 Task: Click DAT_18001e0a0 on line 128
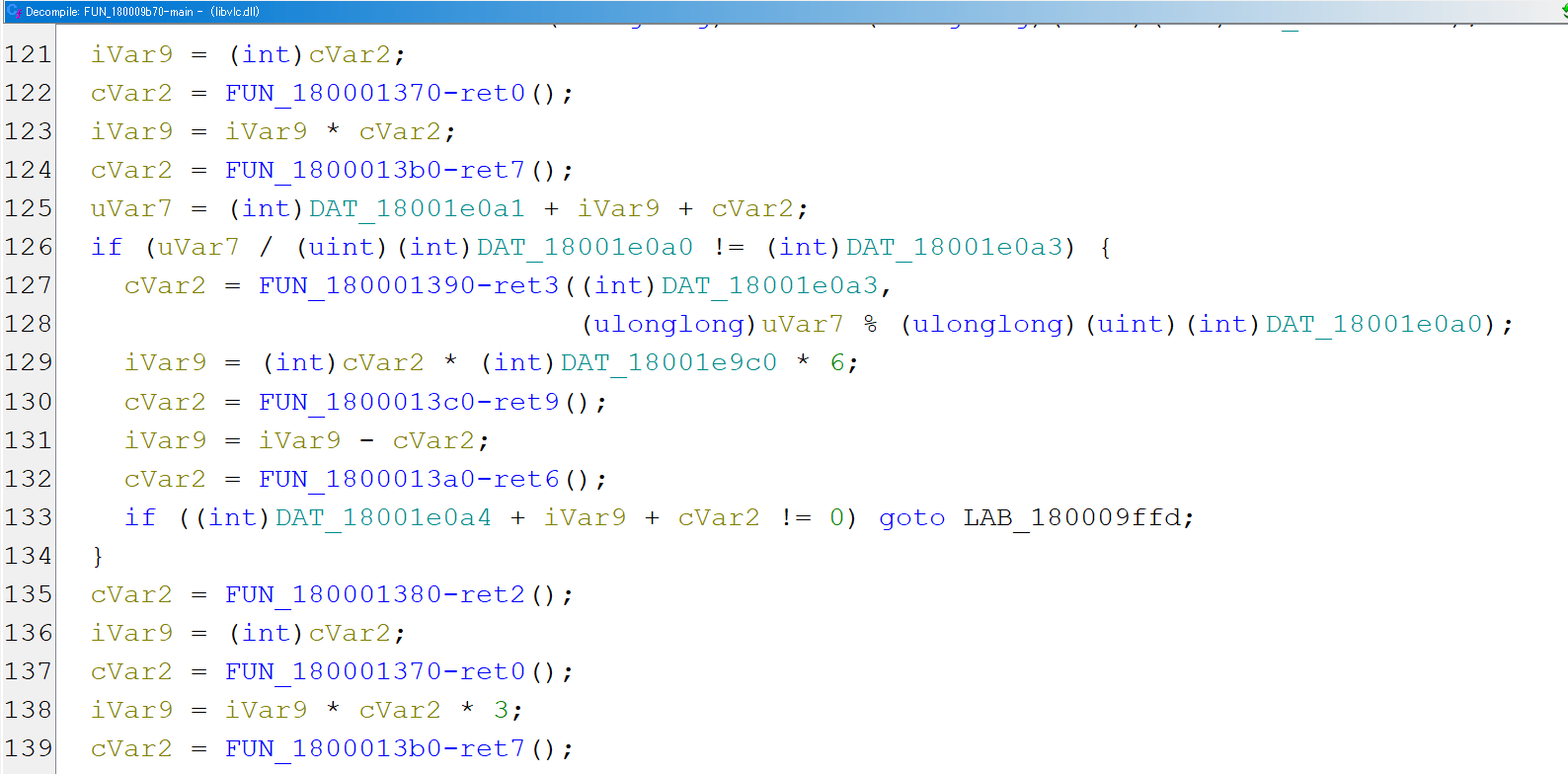tap(1373, 324)
